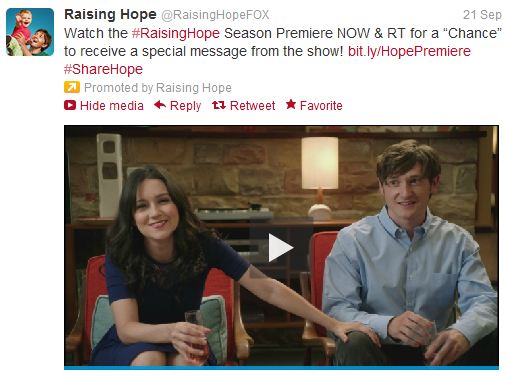The image size is (507, 376).
Task: Click the orange promoted arrow icon
Action: 72,87
